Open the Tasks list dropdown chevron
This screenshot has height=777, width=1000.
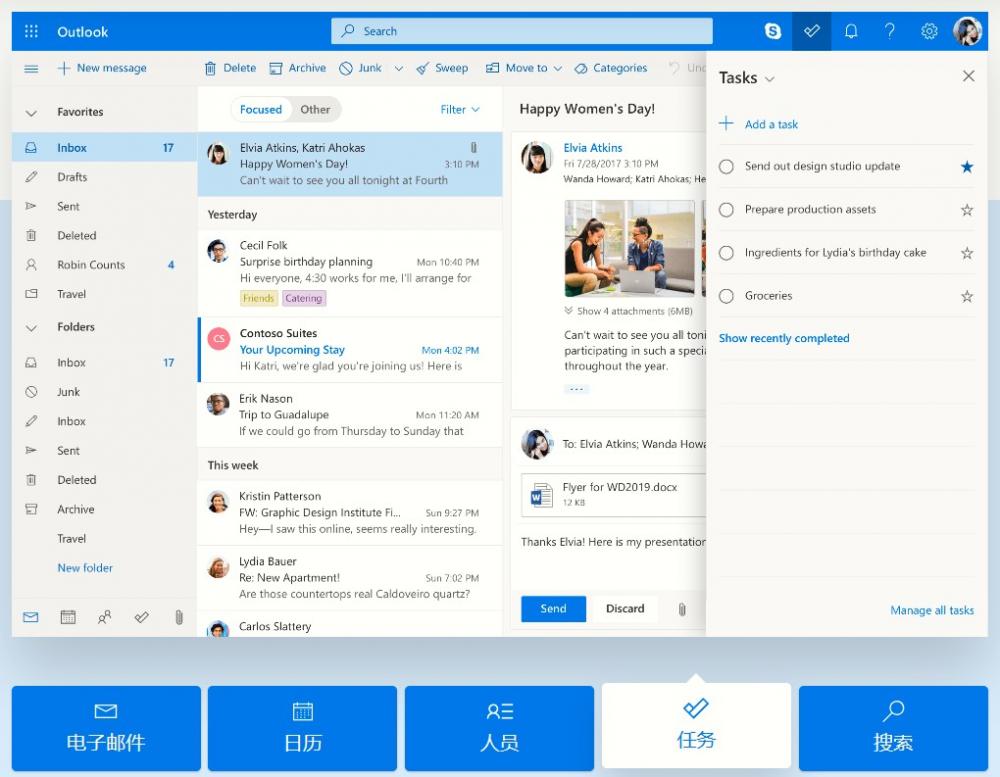click(x=769, y=79)
